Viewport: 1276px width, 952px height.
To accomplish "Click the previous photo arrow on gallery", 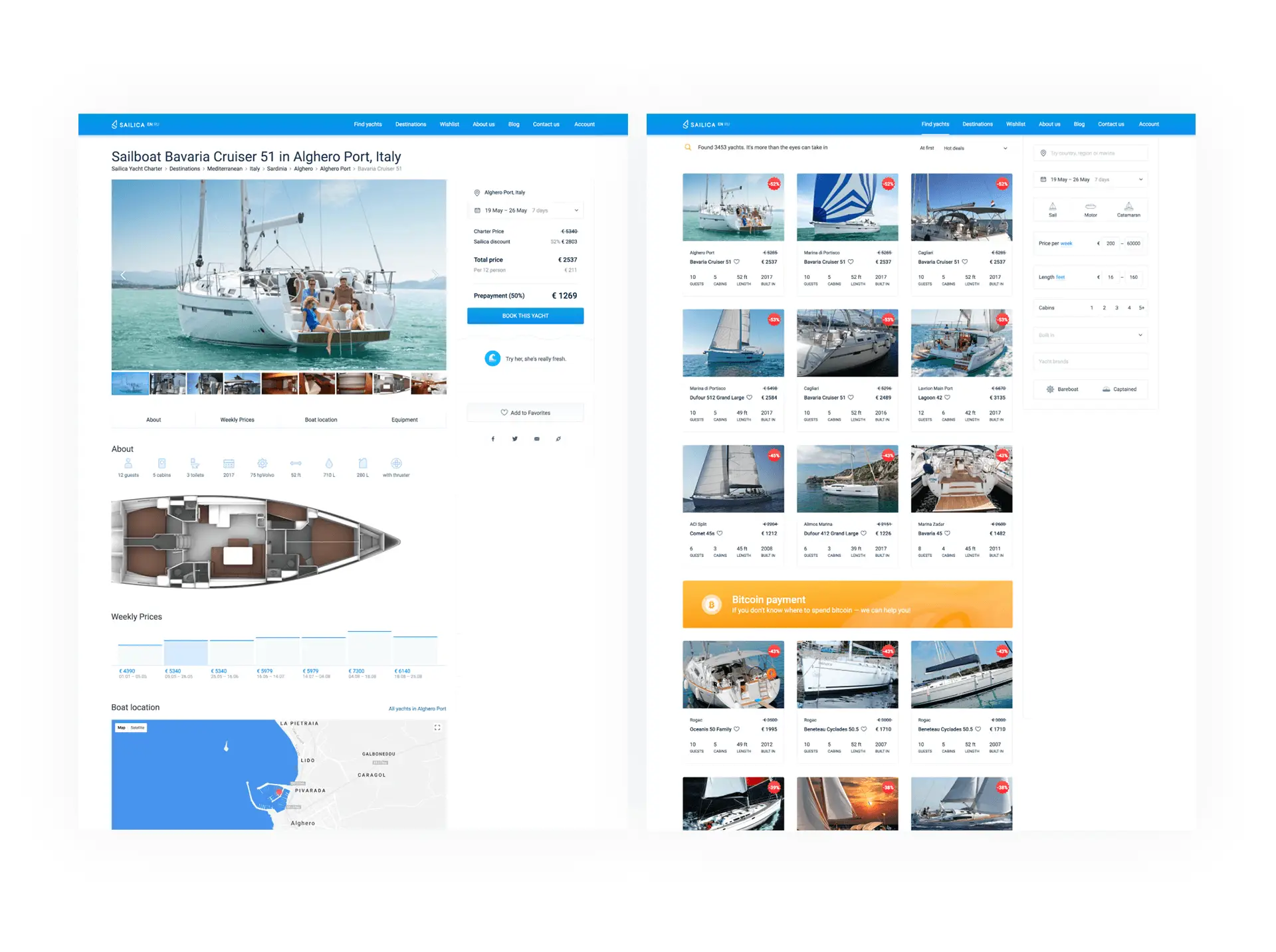I will click(x=123, y=274).
